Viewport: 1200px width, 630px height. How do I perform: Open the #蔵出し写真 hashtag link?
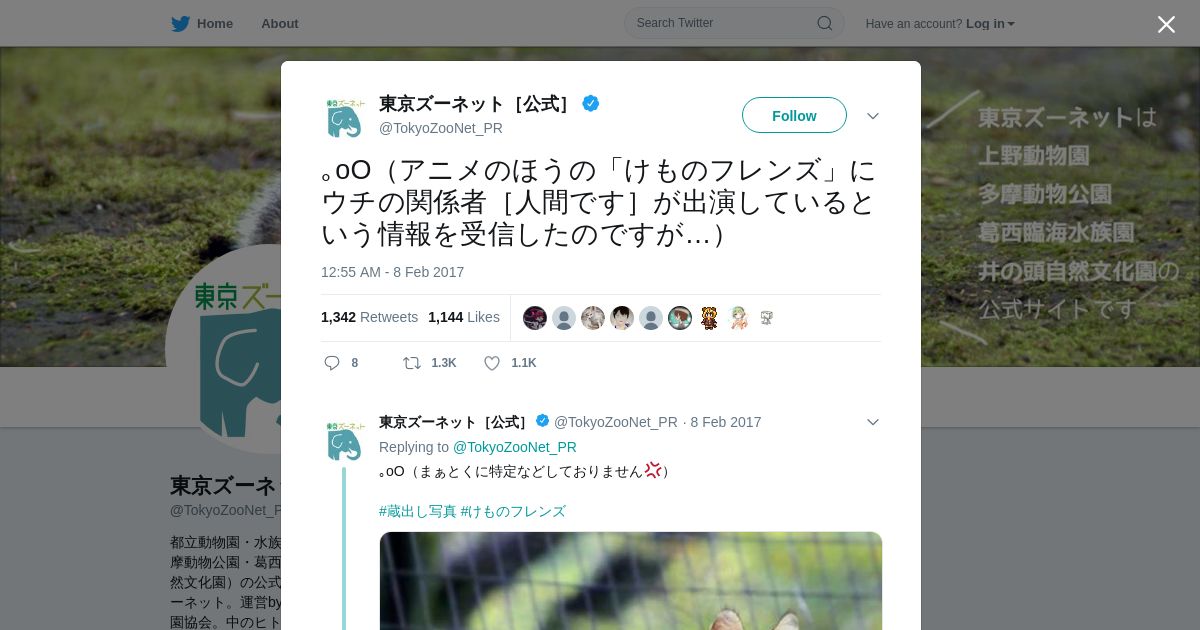417,511
